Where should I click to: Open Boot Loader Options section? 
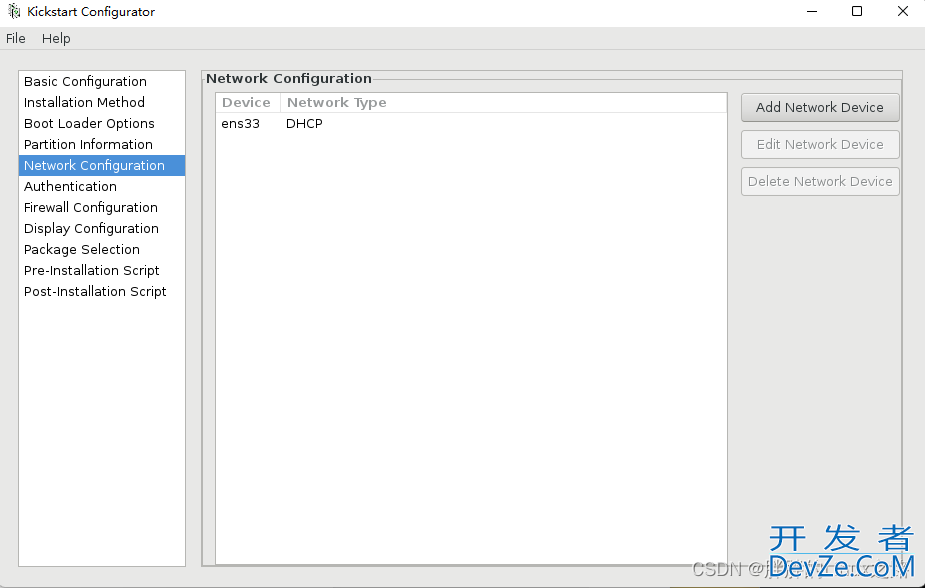[102, 123]
